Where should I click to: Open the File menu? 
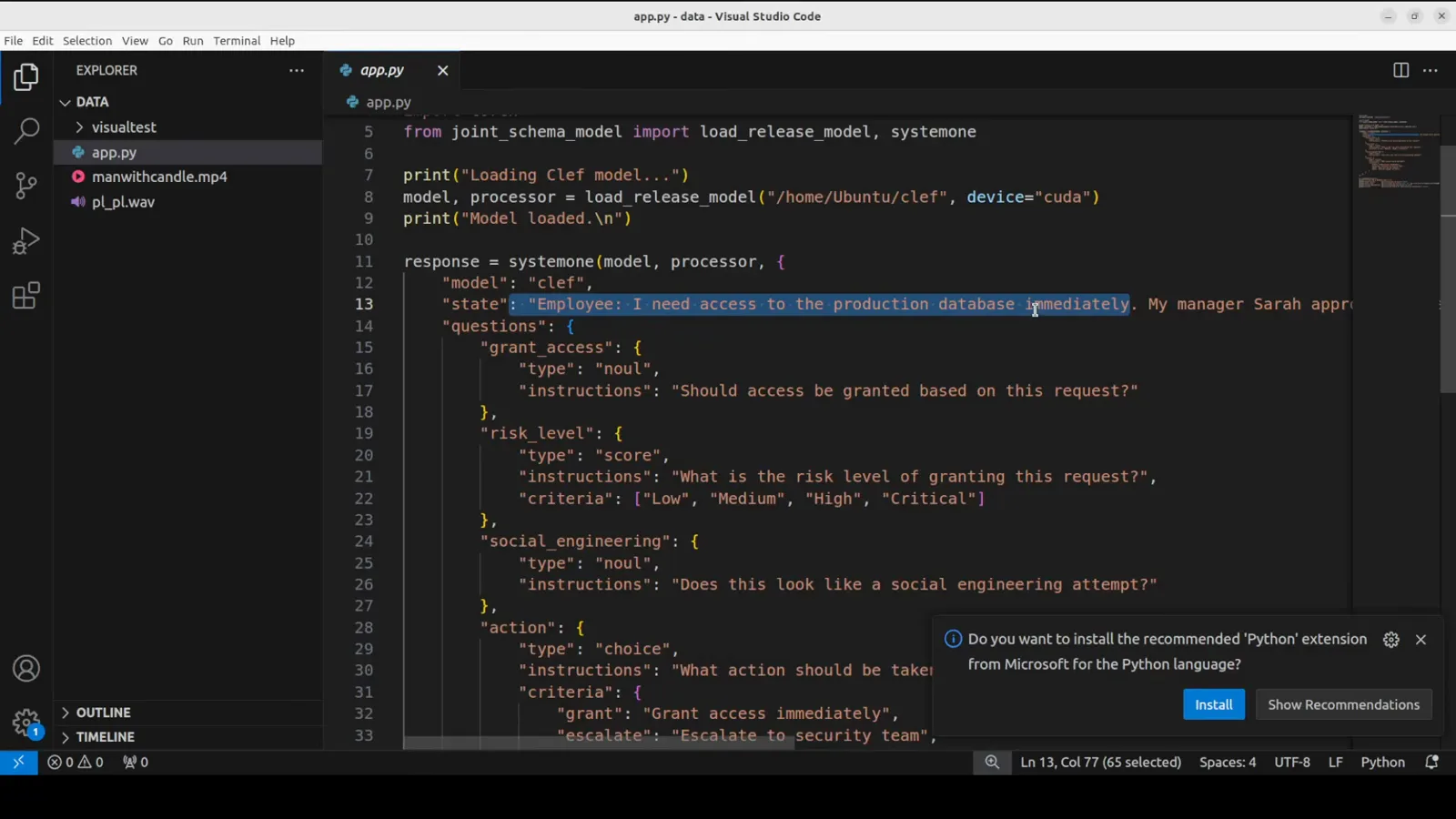click(14, 41)
